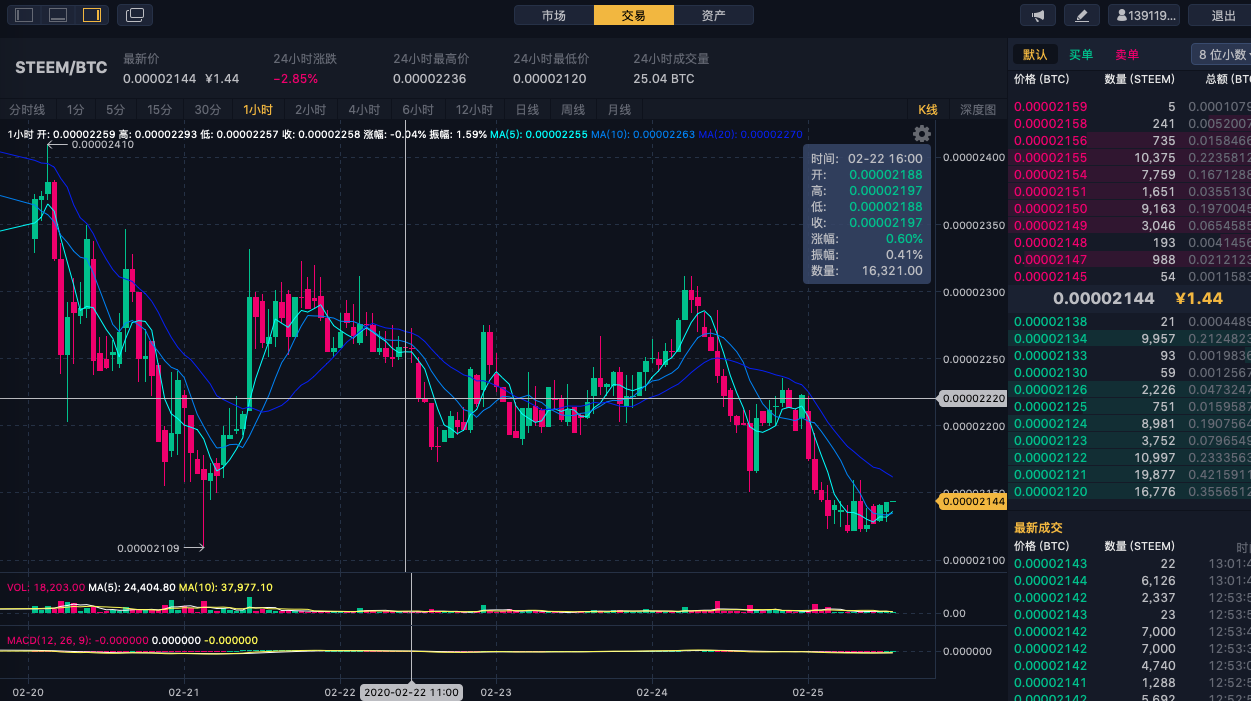The width and height of the screenshot is (1251, 701).
Task: Click current price 0.00002144 in order book
Action: tap(1104, 298)
